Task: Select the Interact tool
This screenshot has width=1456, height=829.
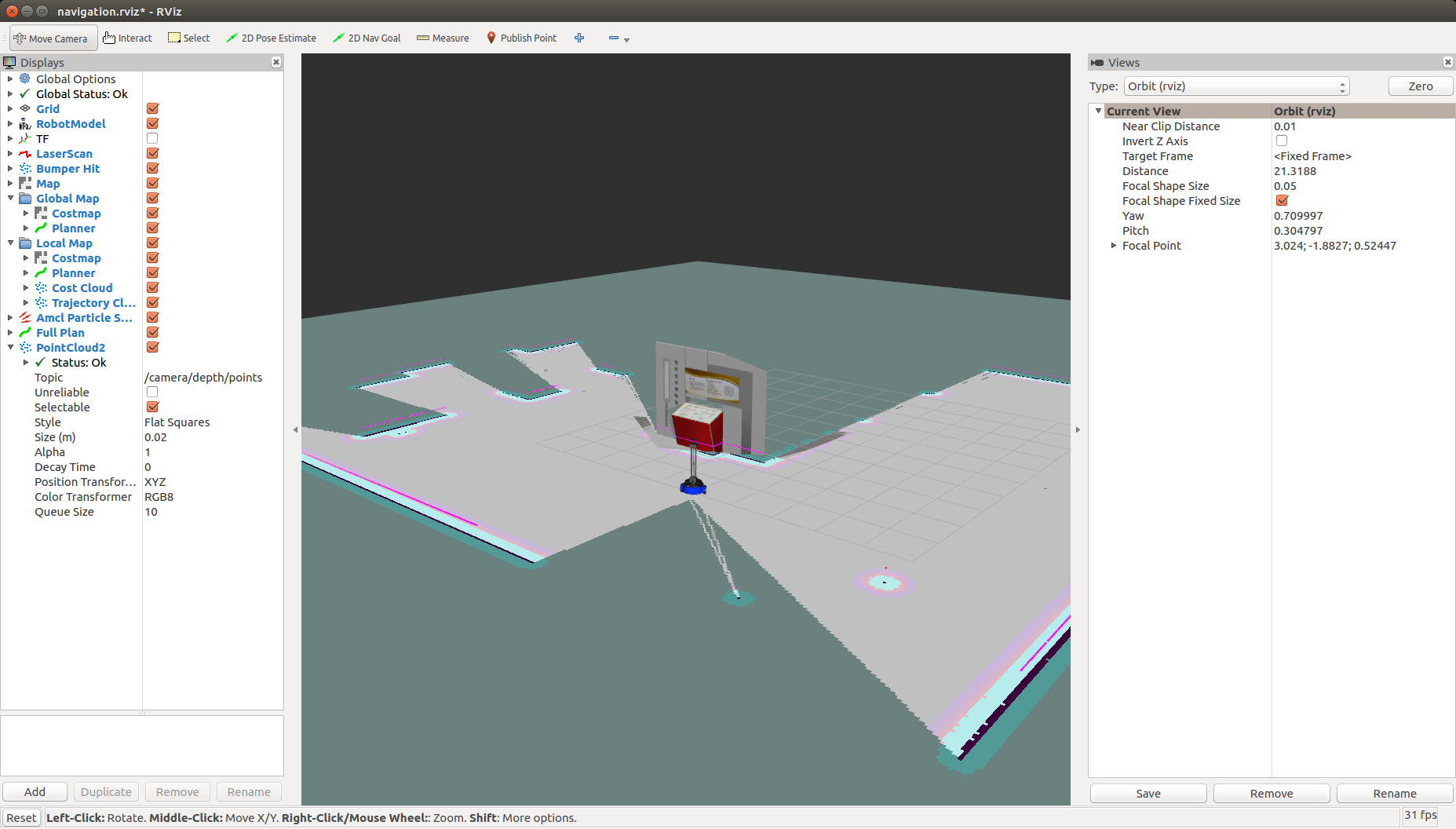Action: point(127,38)
